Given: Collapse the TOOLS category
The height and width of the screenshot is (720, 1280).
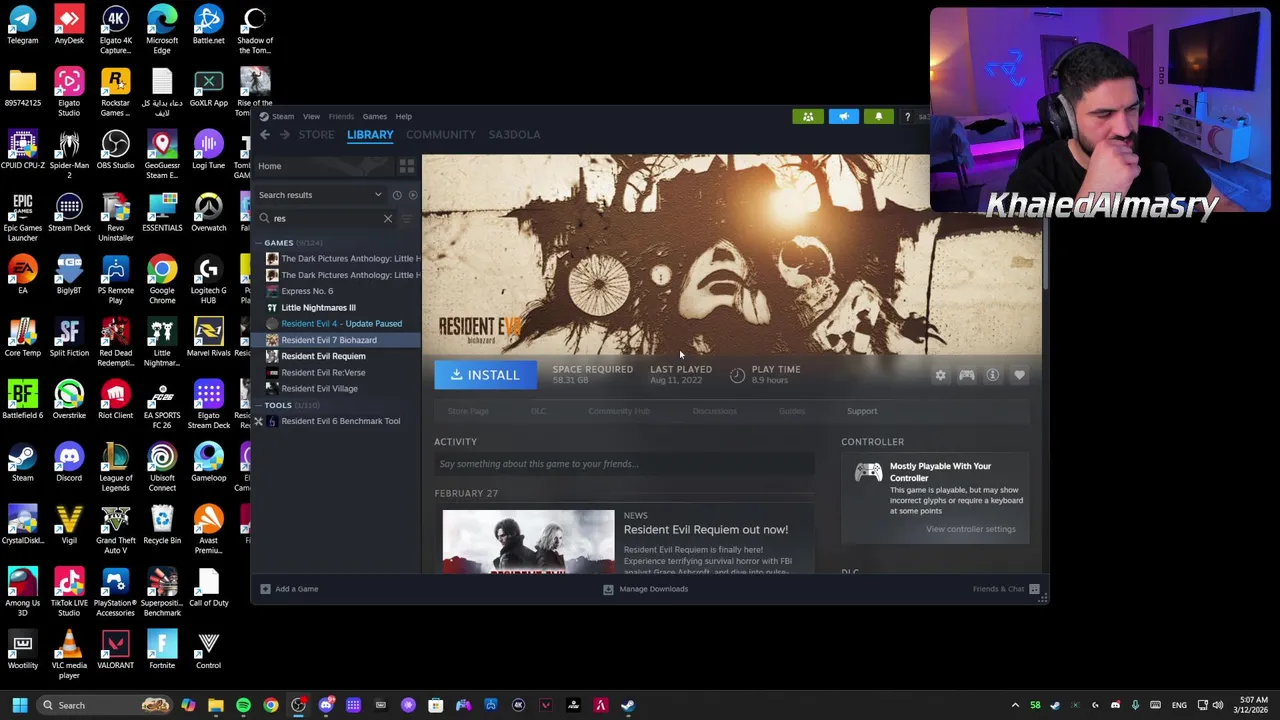Looking at the screenshot, I should [x=259, y=405].
